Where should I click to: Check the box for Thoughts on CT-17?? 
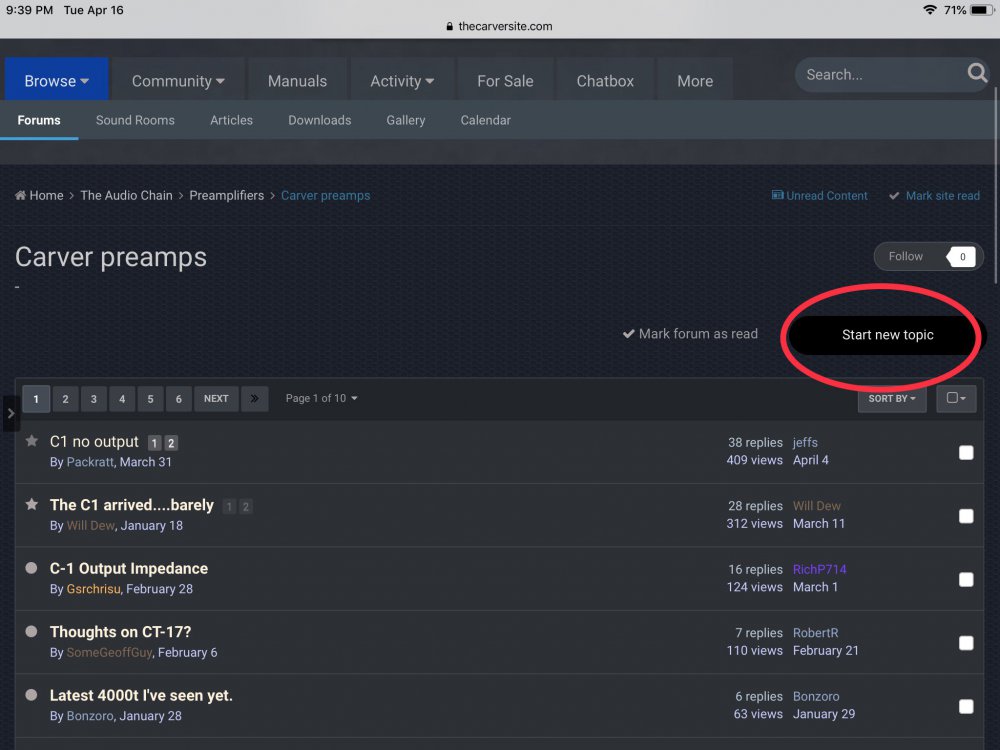pyautogui.click(x=966, y=643)
